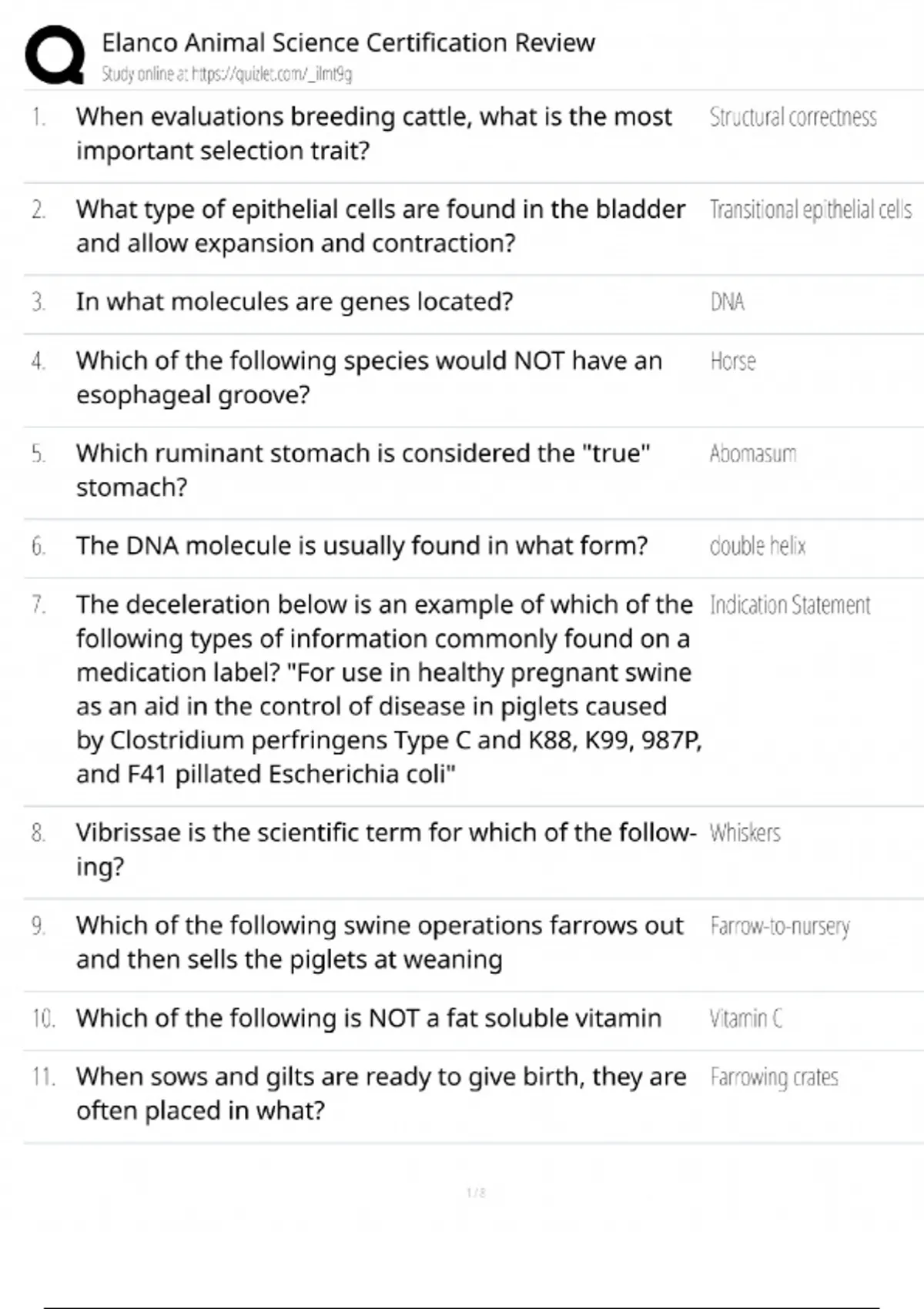Click the Elanco Animal Science Certification Review title

tap(348, 42)
